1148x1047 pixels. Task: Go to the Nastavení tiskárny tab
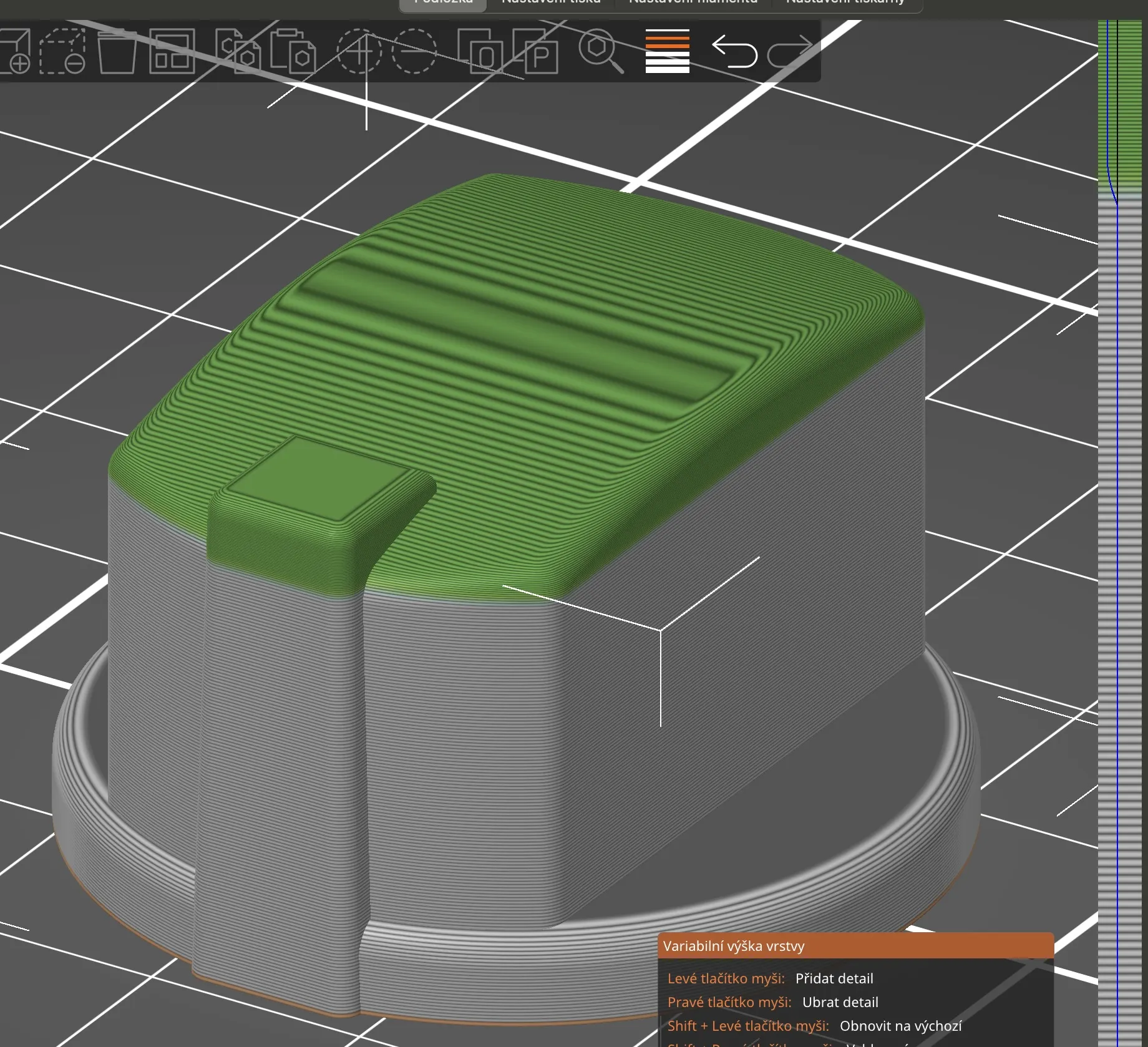click(845, 4)
